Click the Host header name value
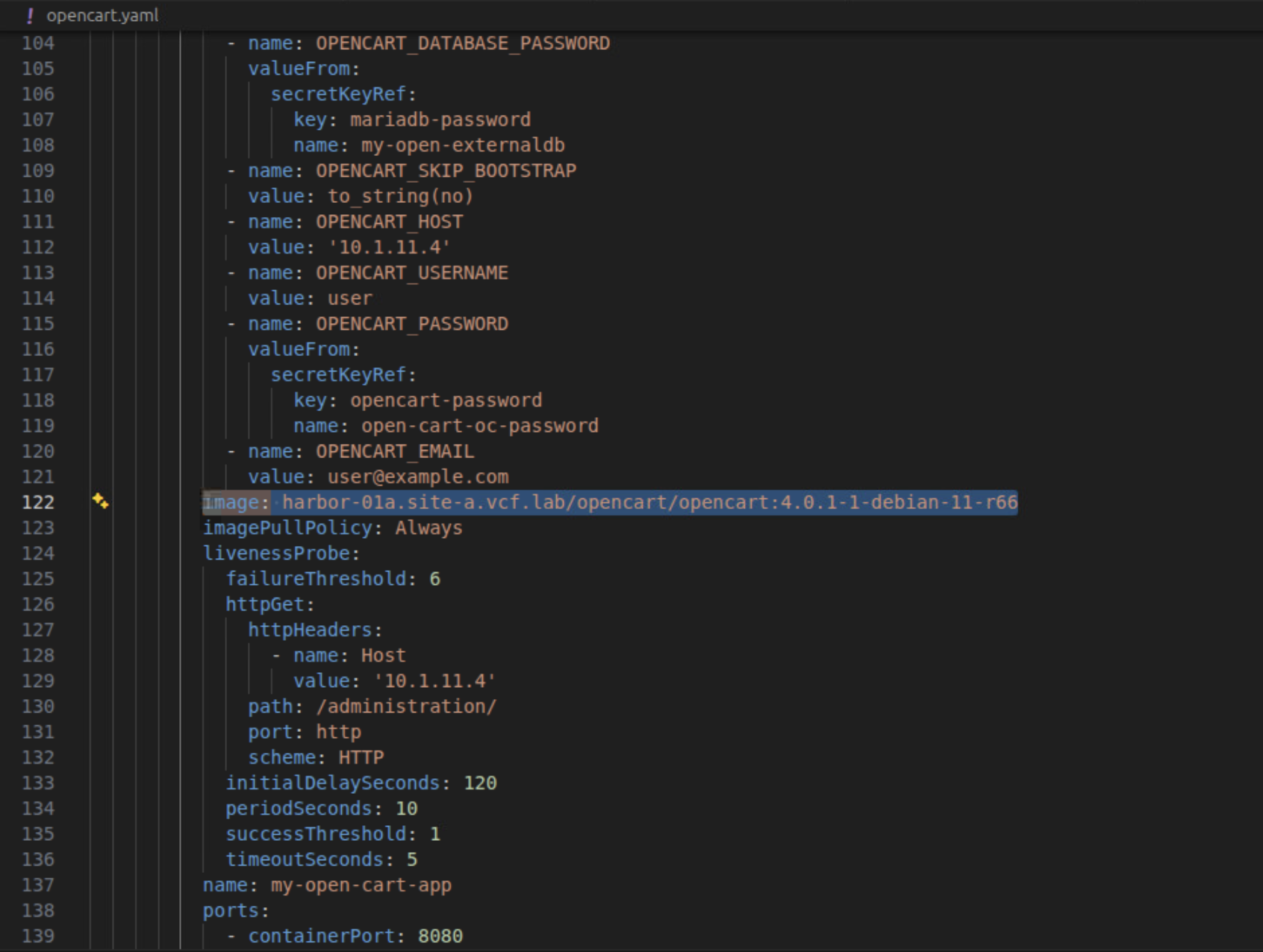This screenshot has width=1263, height=952. [384, 655]
